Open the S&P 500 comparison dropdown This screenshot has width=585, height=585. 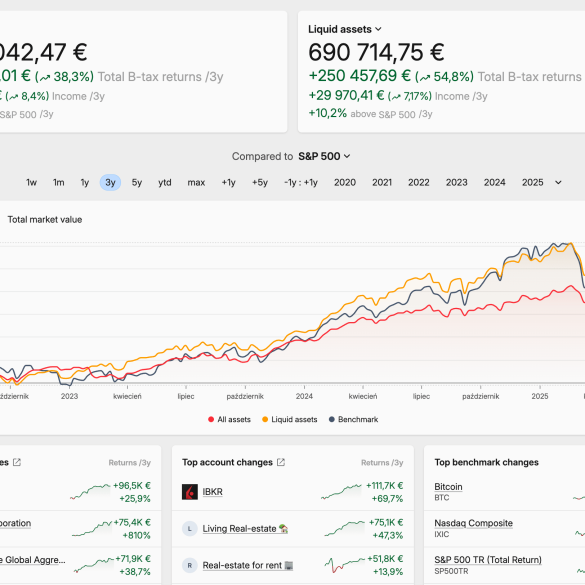pos(324,156)
